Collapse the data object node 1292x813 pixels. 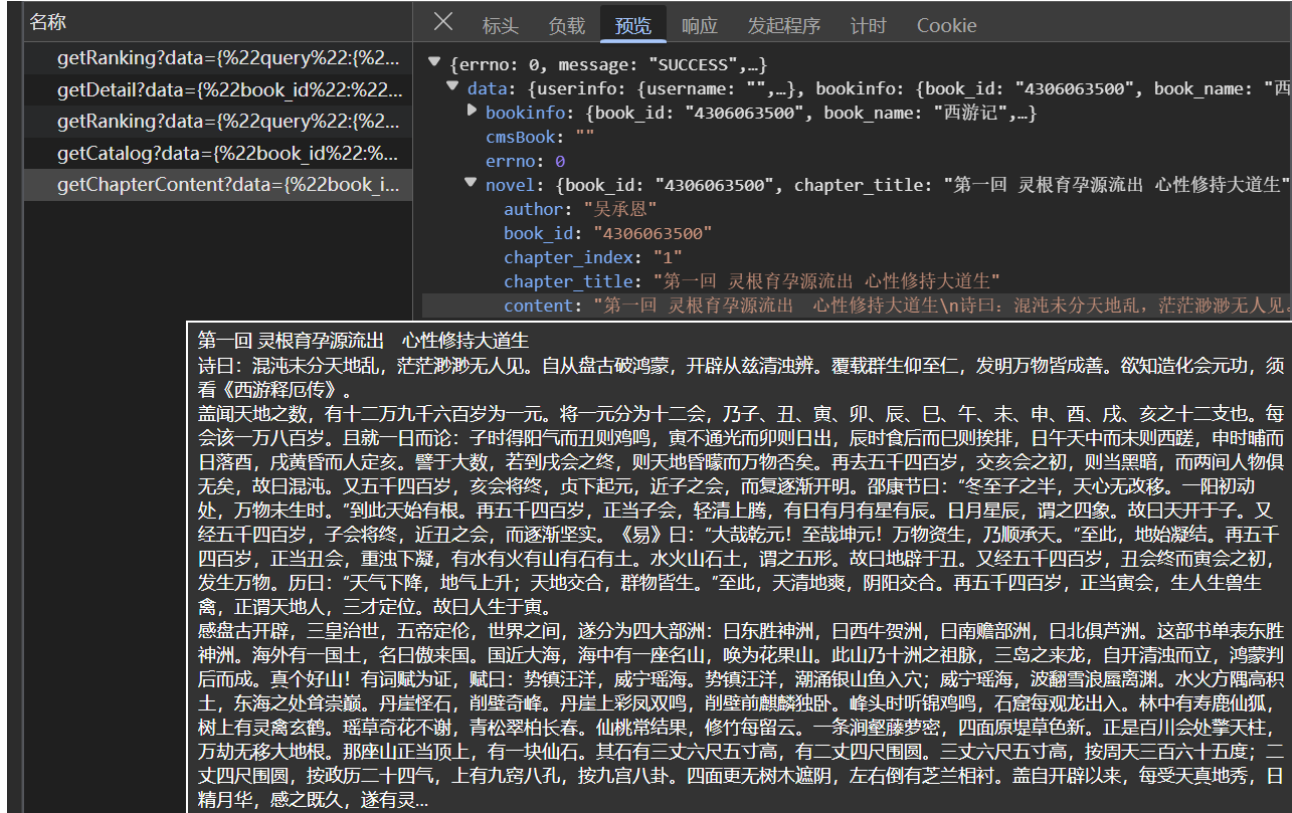tap(451, 88)
